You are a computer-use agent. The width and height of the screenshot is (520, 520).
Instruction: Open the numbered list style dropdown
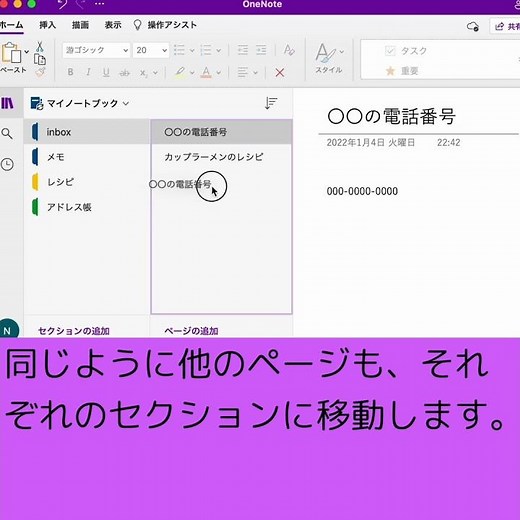click(219, 51)
